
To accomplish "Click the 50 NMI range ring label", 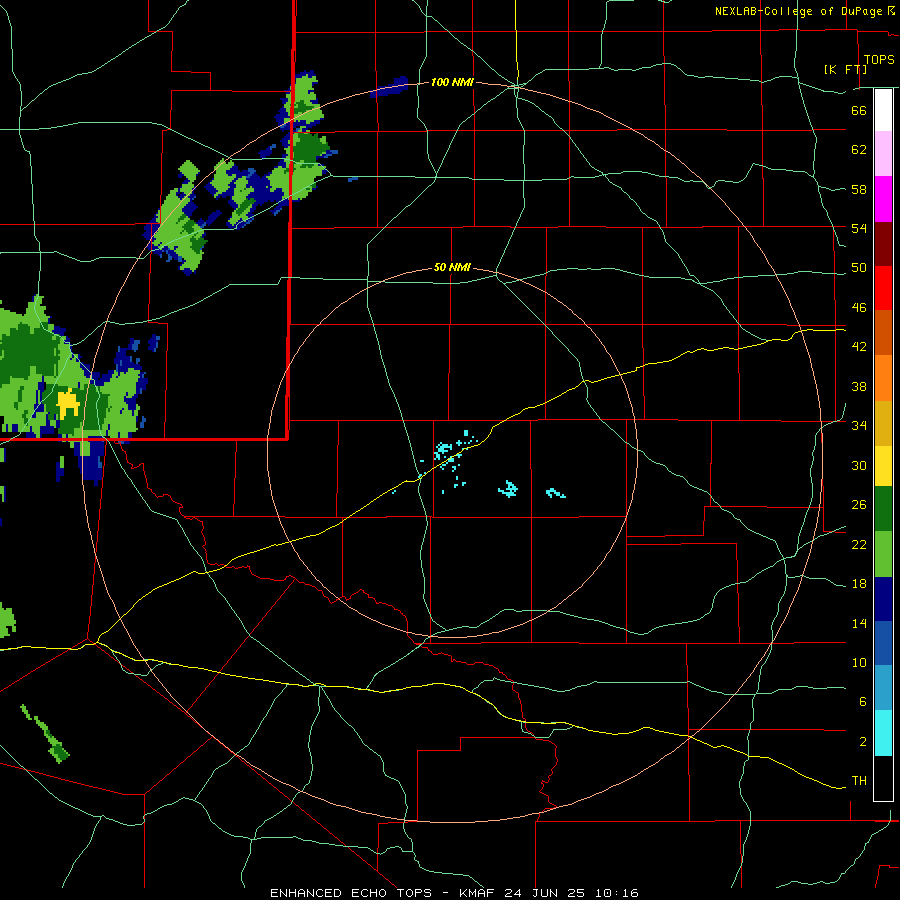I will [x=452, y=267].
